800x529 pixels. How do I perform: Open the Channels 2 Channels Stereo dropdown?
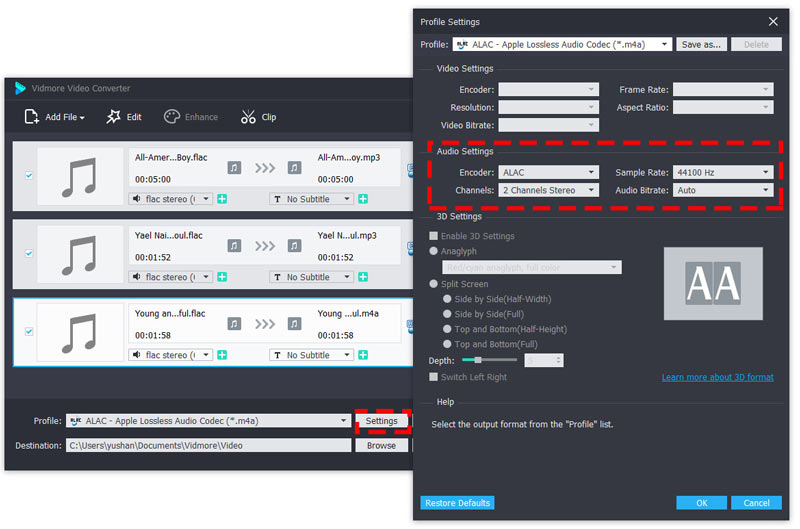[548, 190]
